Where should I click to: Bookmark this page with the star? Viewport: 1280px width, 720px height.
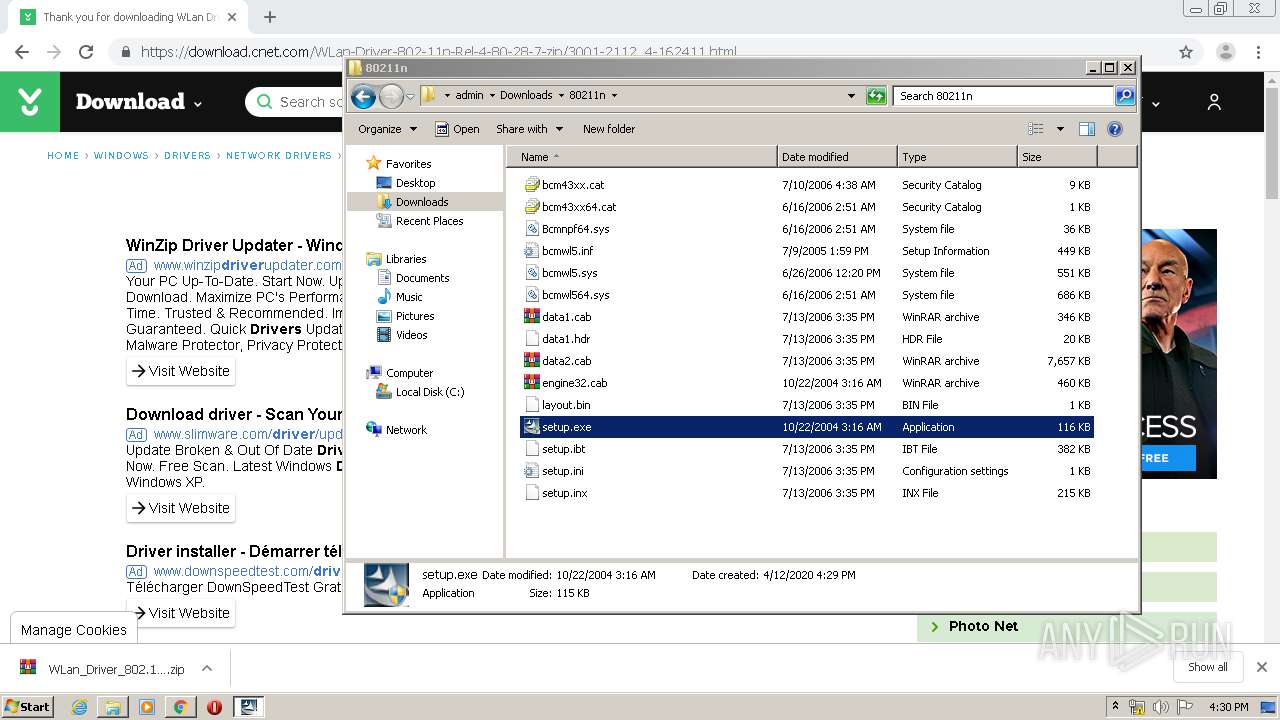pyautogui.click(x=1186, y=52)
